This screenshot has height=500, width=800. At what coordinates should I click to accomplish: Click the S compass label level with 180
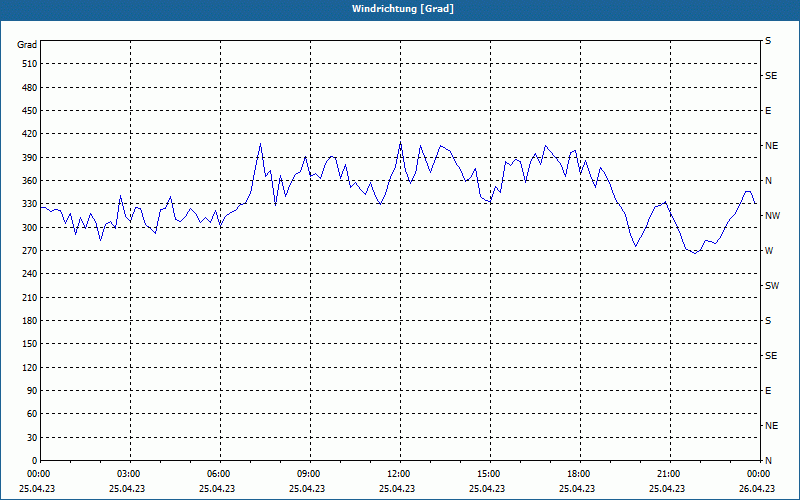(x=768, y=321)
